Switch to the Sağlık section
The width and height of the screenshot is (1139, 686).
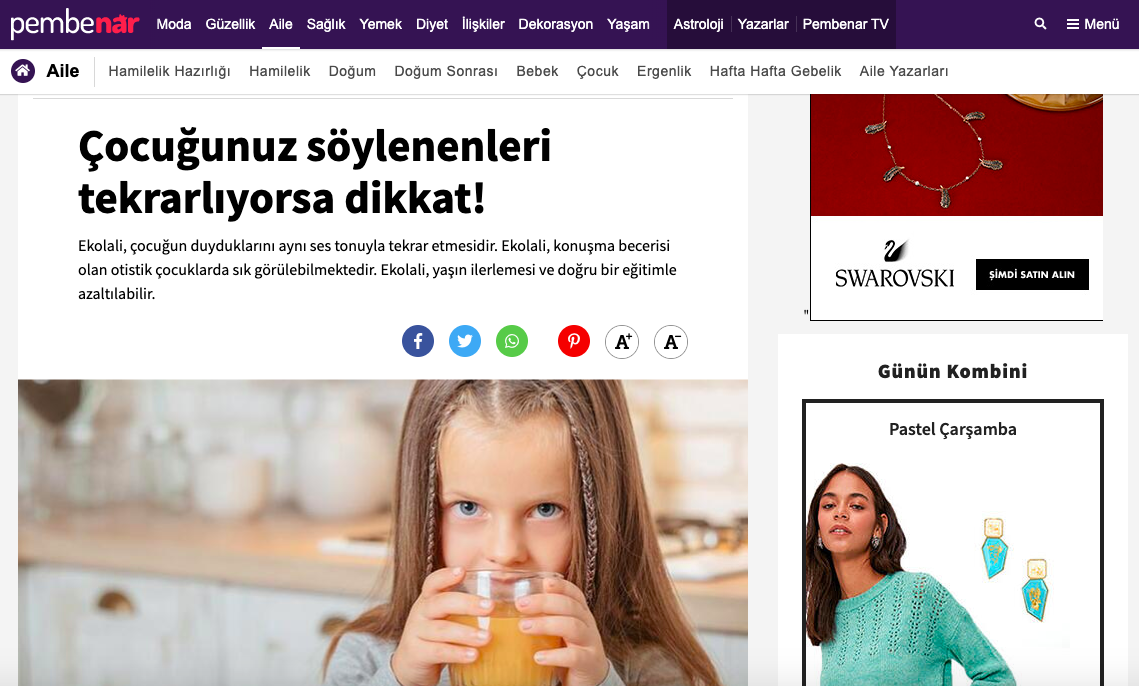(325, 24)
